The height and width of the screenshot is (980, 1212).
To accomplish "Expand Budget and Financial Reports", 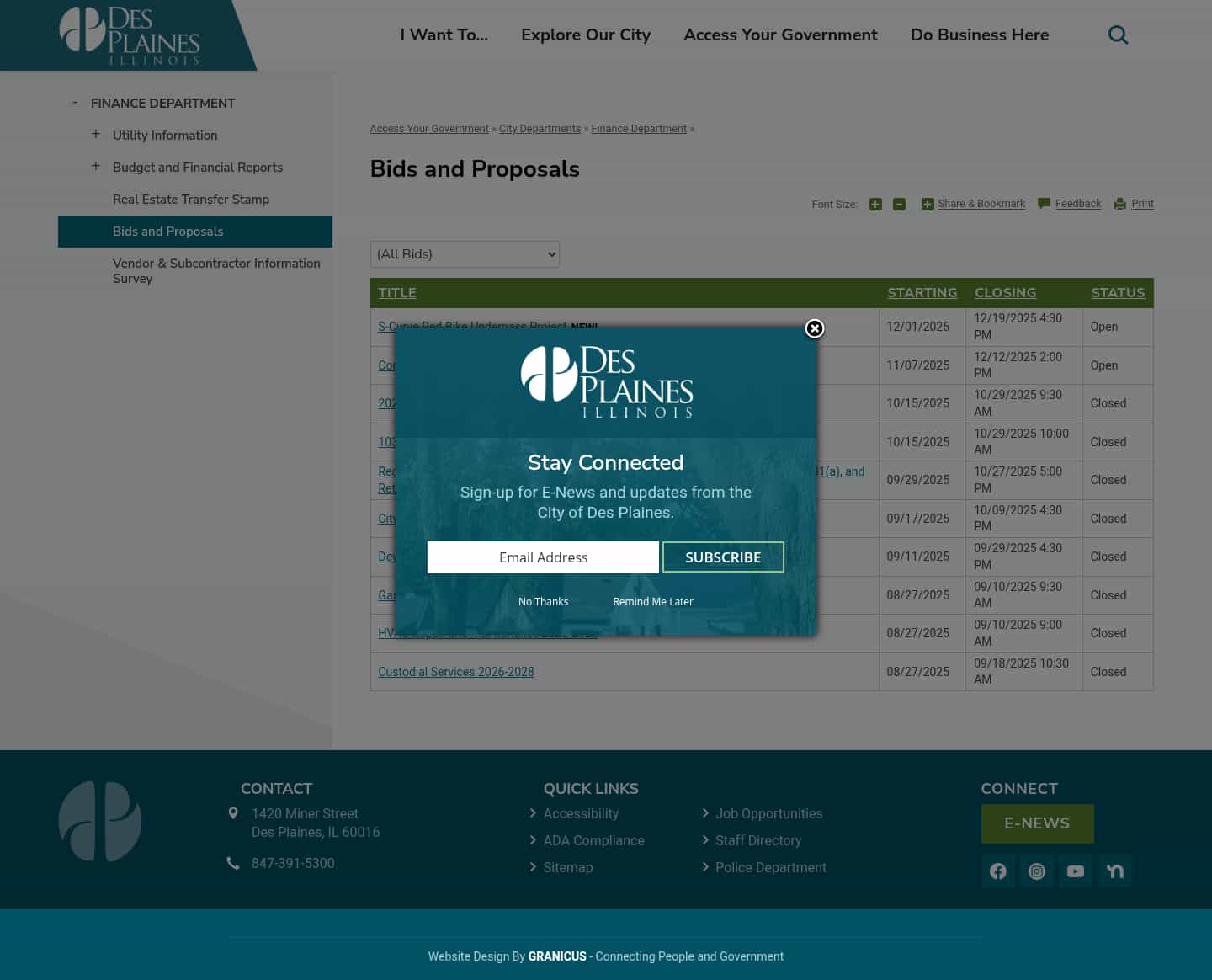I will tap(96, 166).
